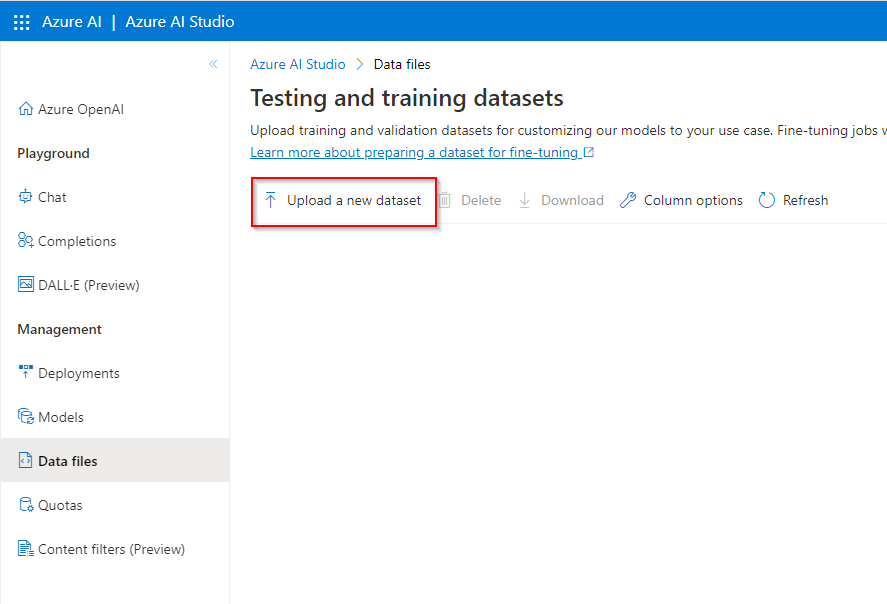Screen dimensions: 887x604
Task: Open the Chat playground
Action: click(52, 197)
